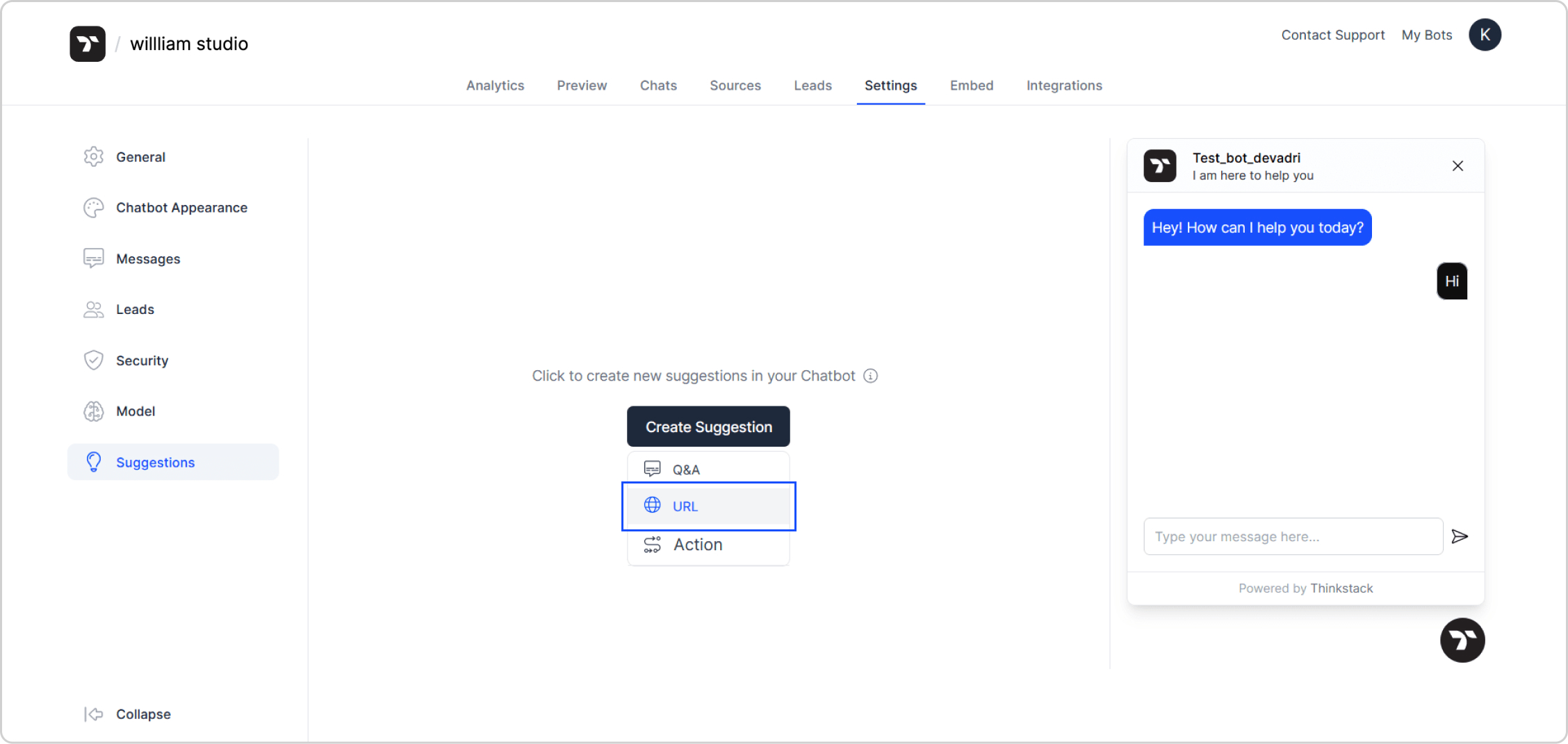The image size is (1568, 744).
Task: Close the Test_bot_devadri chat widget
Action: 1457,166
